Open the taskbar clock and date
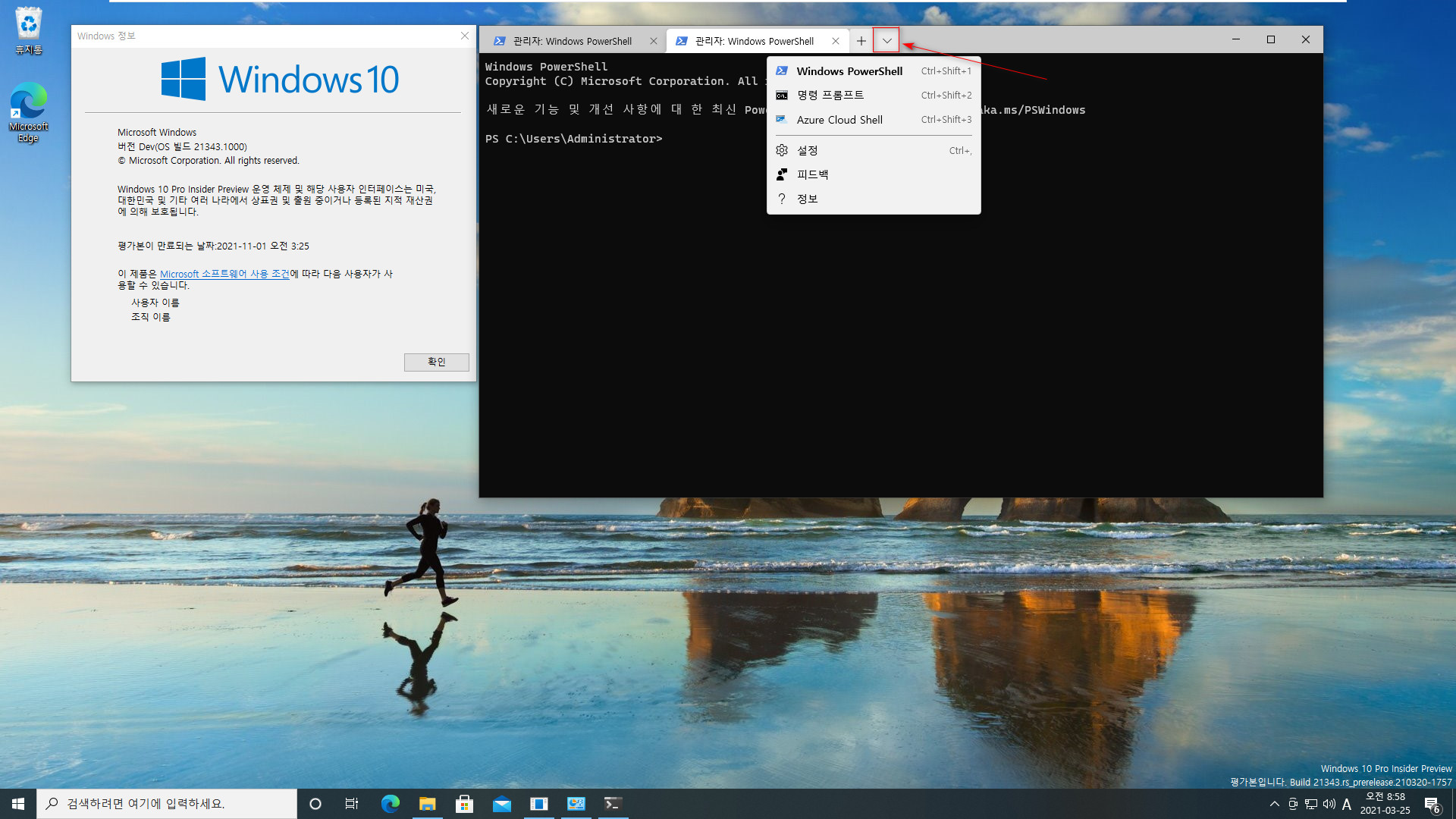 (x=1385, y=804)
